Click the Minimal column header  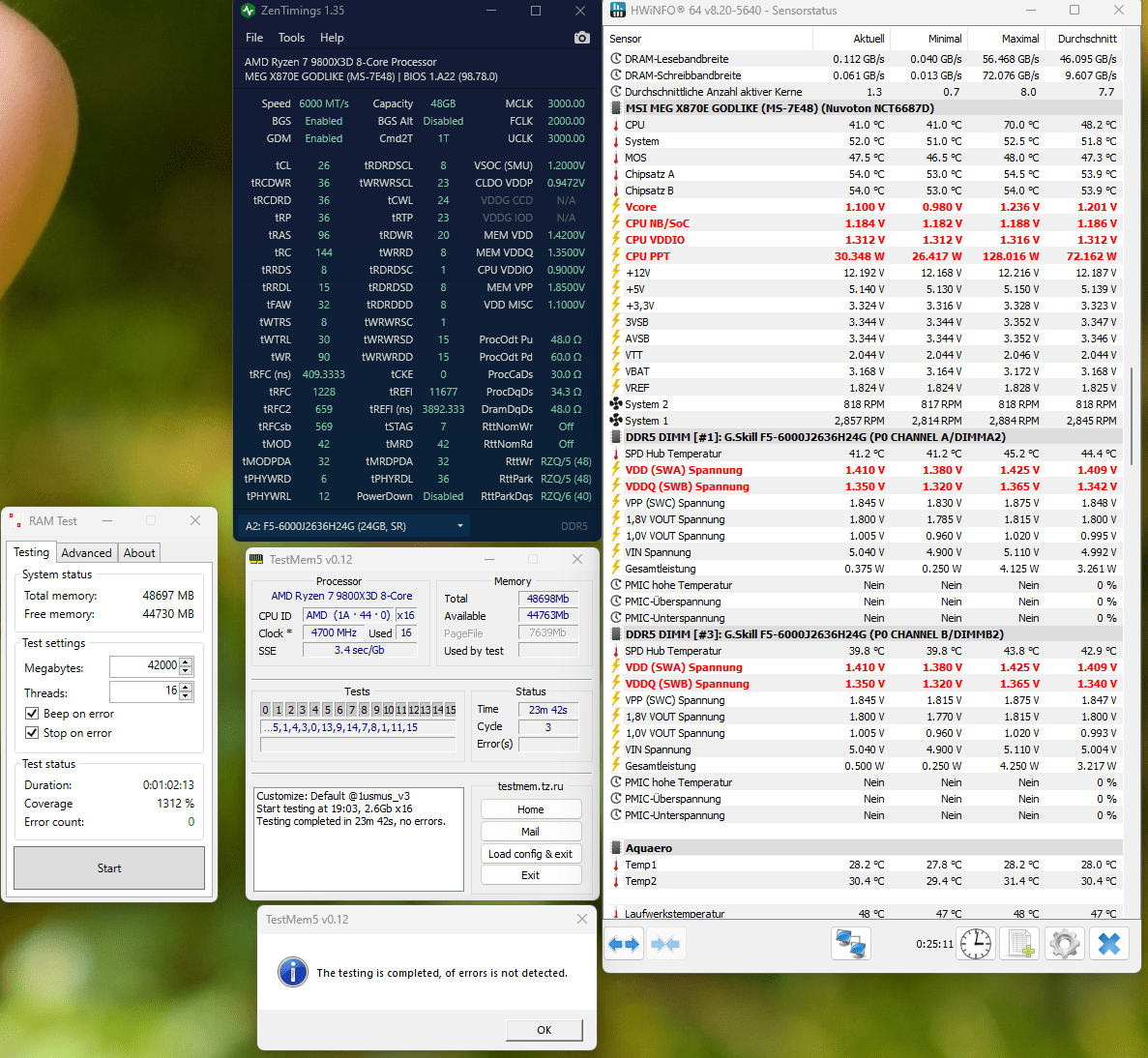927,38
